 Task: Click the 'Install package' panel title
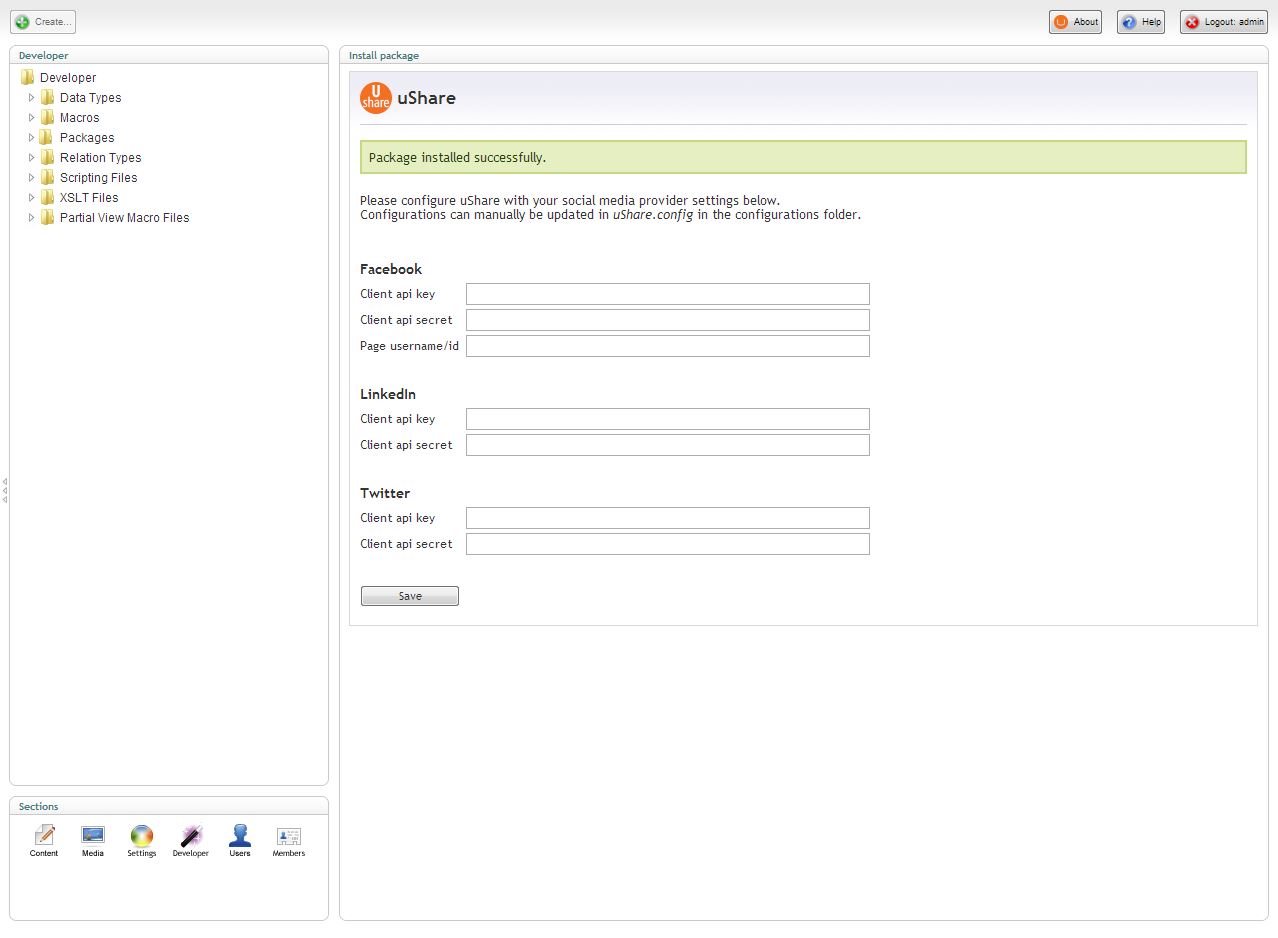[384, 56]
